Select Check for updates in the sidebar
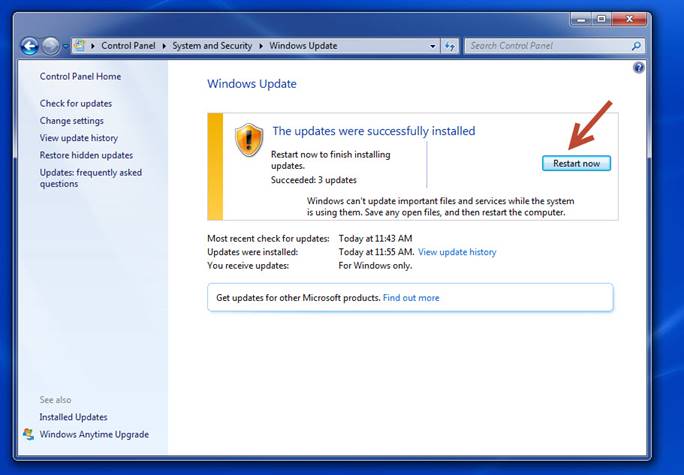This screenshot has width=684, height=475. (76, 103)
